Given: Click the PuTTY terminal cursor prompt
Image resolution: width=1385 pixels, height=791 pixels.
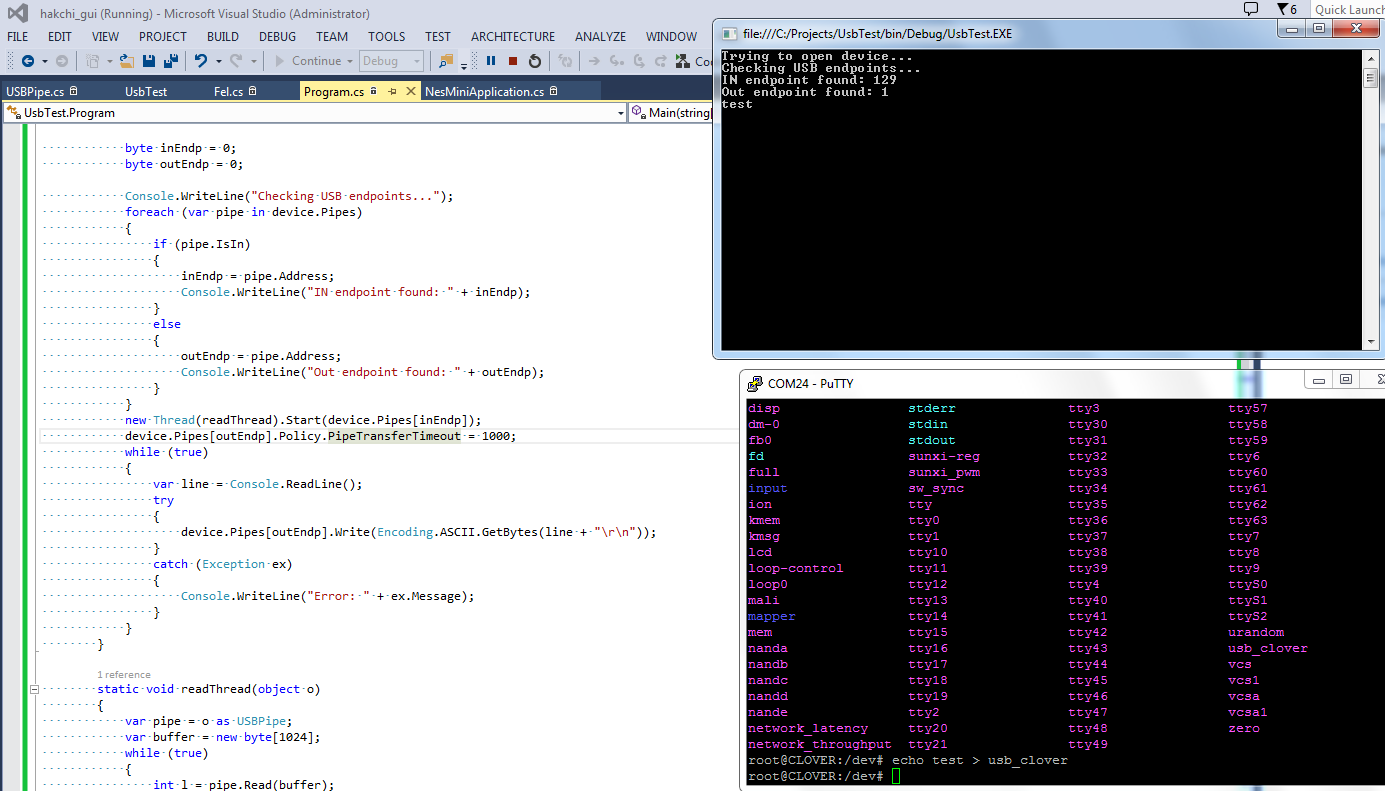Looking at the screenshot, I should tap(896, 776).
